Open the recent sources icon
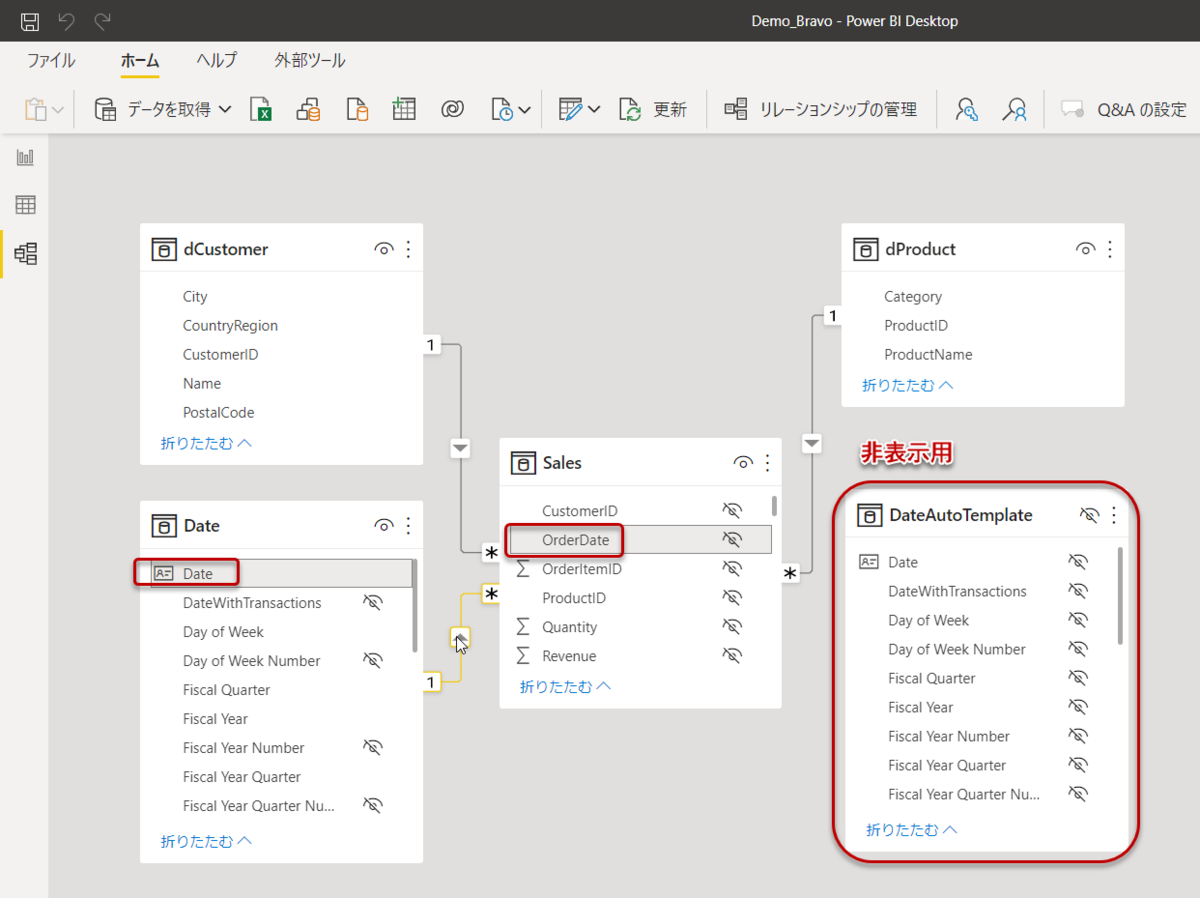Image resolution: width=1200 pixels, height=898 pixels. point(503,110)
